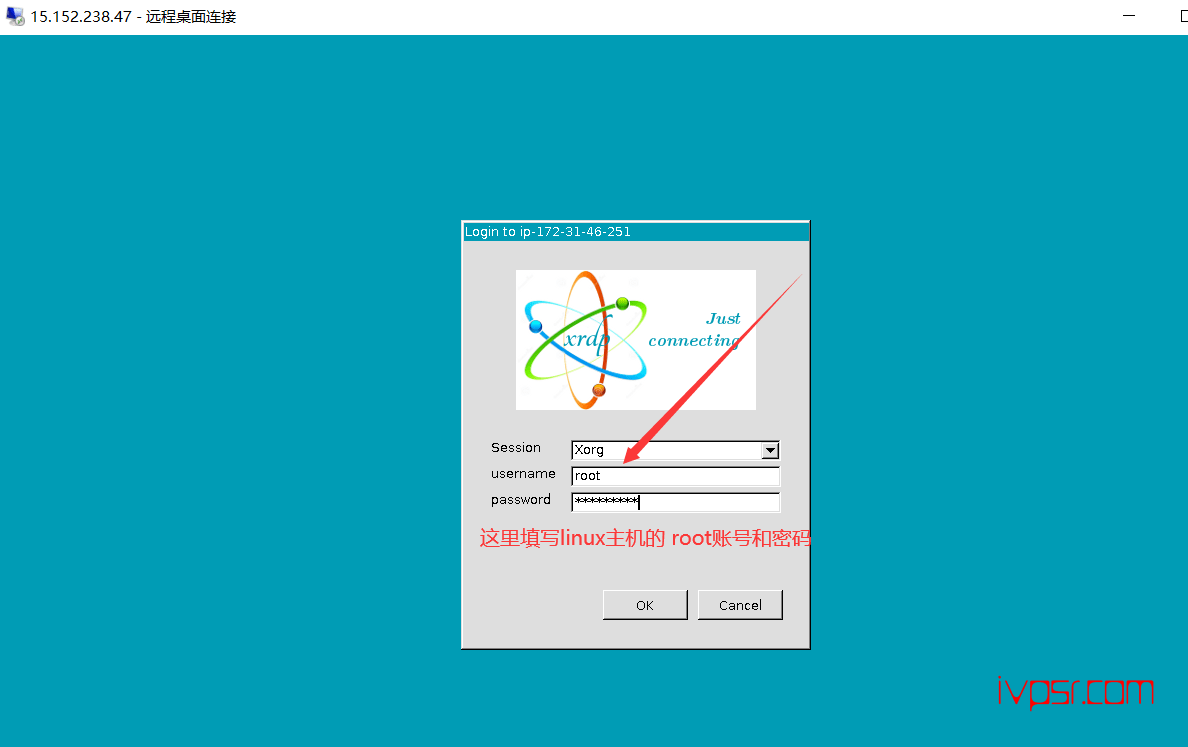This screenshot has height=747, width=1188.
Task: Click the 'Session' label
Action: 516,448
